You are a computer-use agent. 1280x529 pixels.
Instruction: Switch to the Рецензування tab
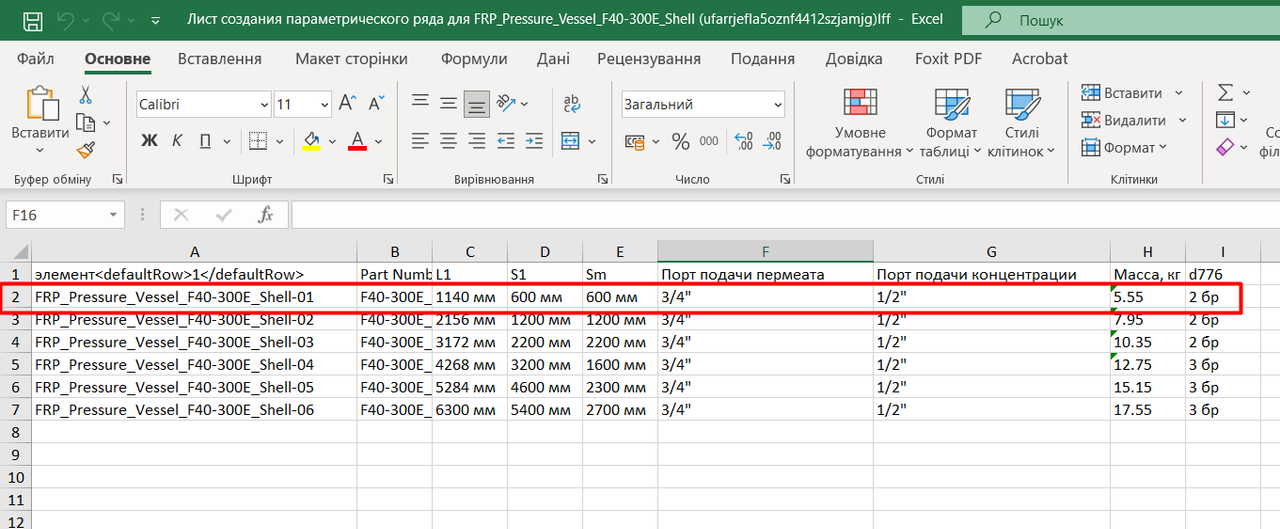649,59
